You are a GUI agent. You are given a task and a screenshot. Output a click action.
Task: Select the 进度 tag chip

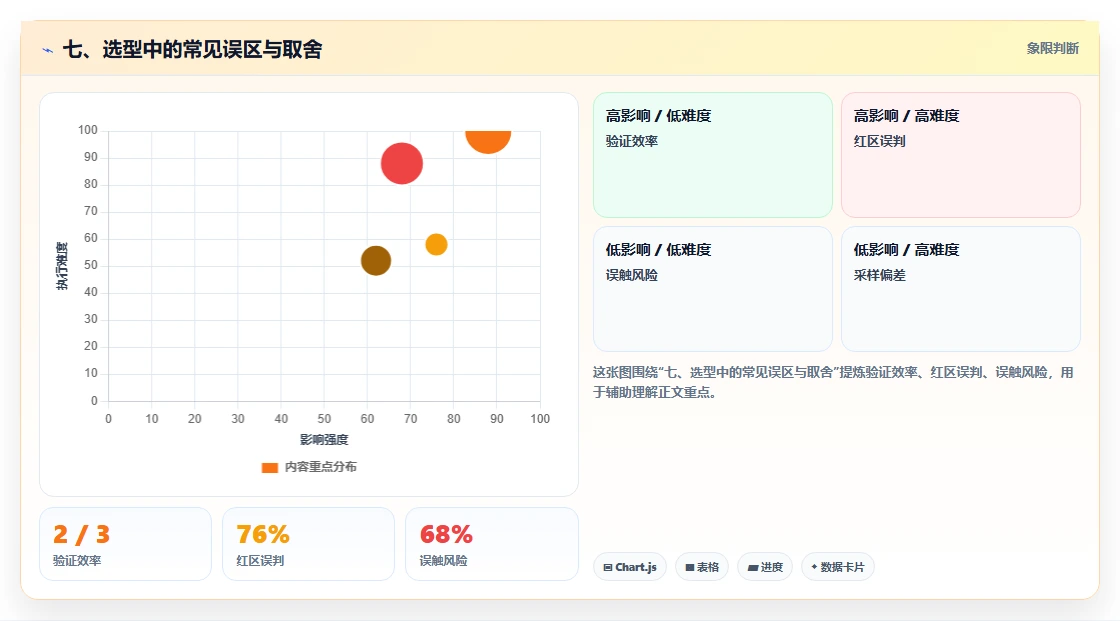[x=765, y=567]
